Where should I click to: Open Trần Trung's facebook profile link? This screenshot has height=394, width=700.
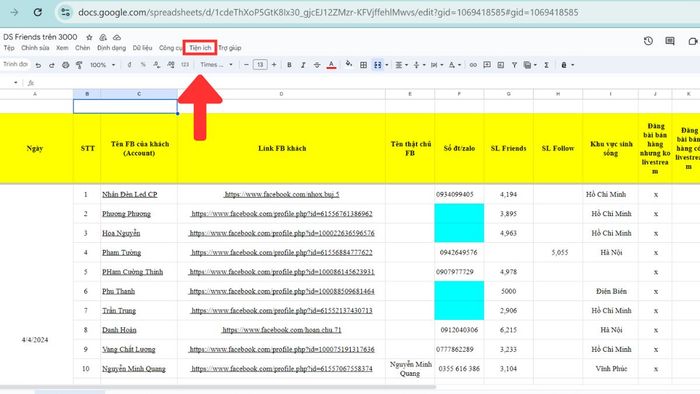pos(282,311)
